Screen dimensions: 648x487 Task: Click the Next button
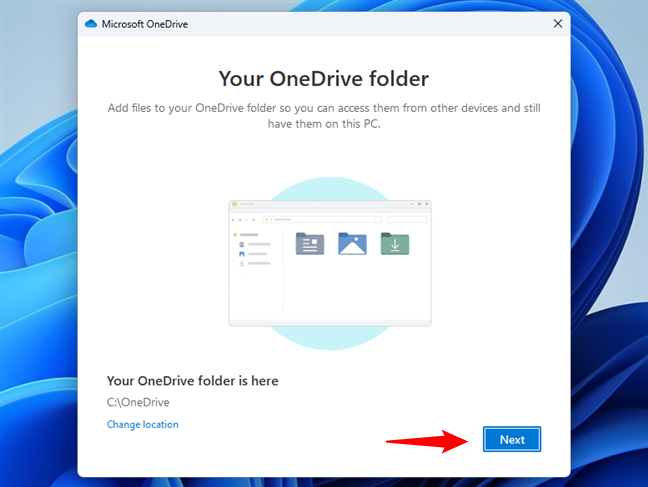point(512,439)
